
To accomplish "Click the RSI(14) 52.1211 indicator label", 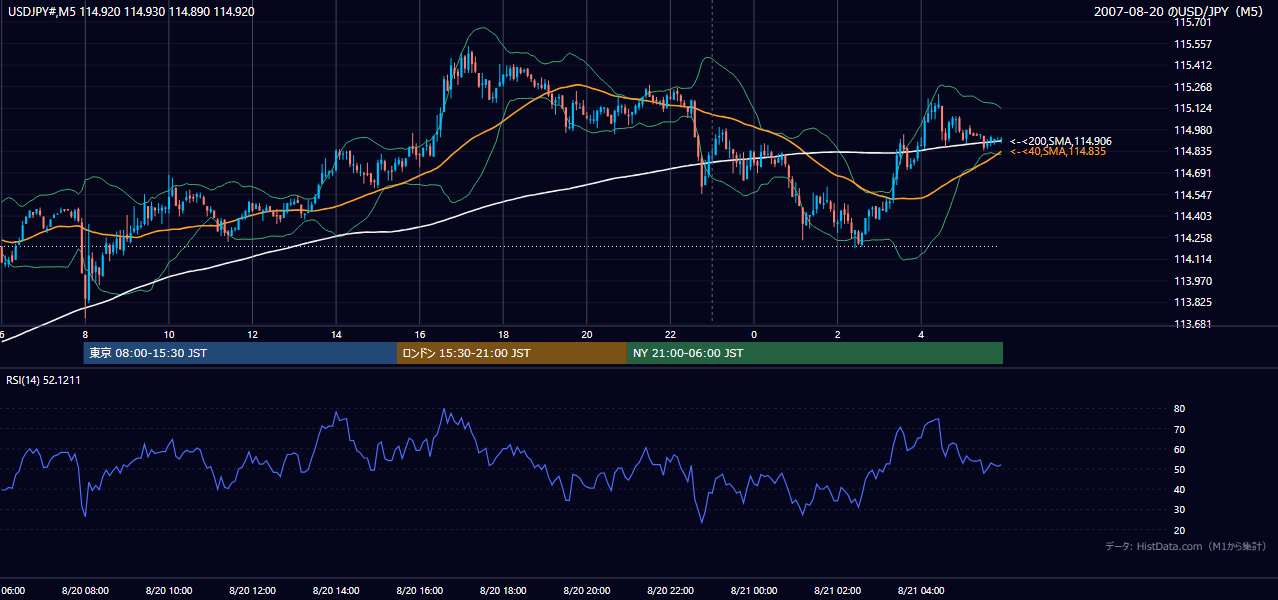I will tap(44, 380).
